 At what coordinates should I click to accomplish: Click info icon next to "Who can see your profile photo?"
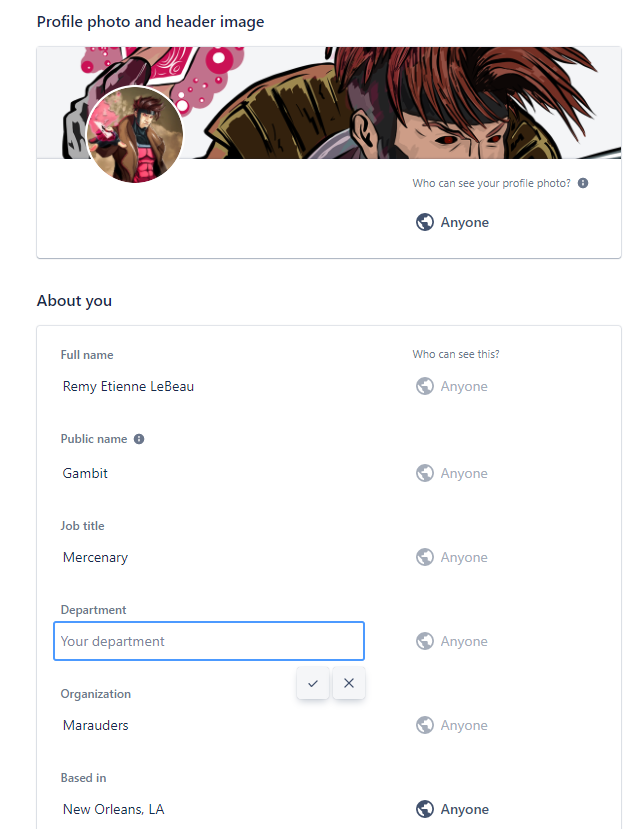[x=583, y=182]
